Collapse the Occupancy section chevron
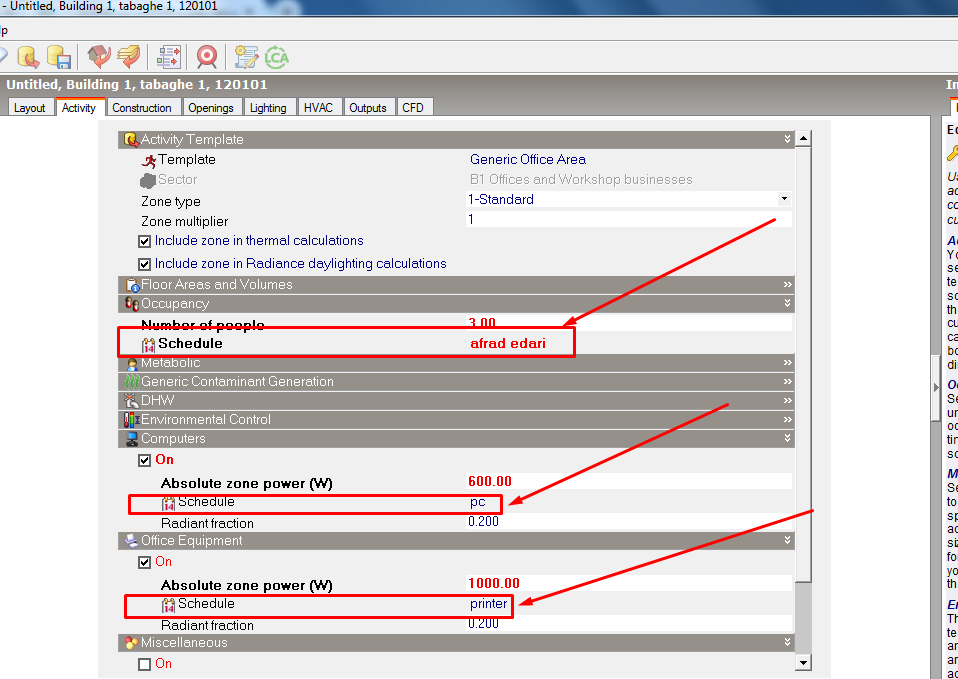 pos(788,304)
